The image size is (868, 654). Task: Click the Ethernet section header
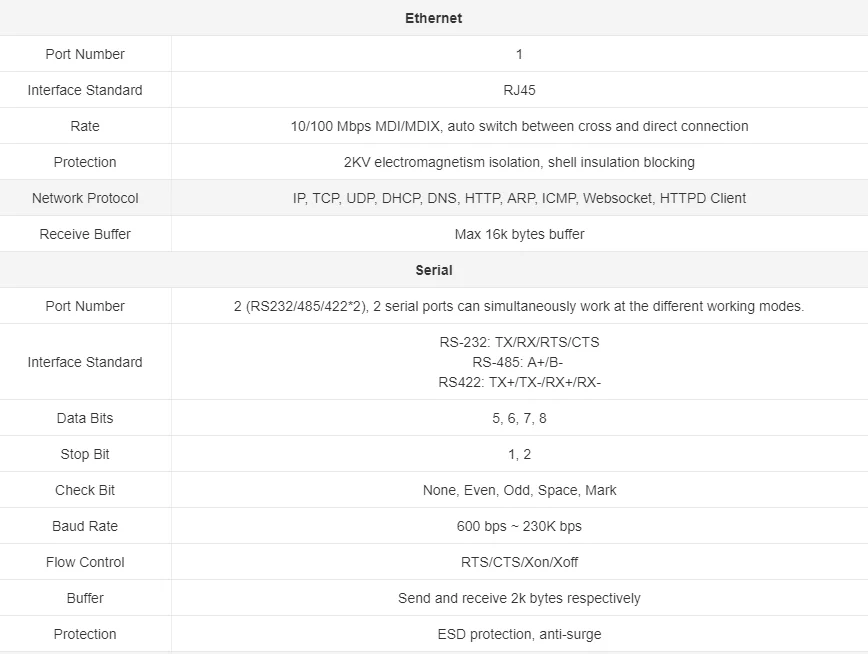coord(433,18)
